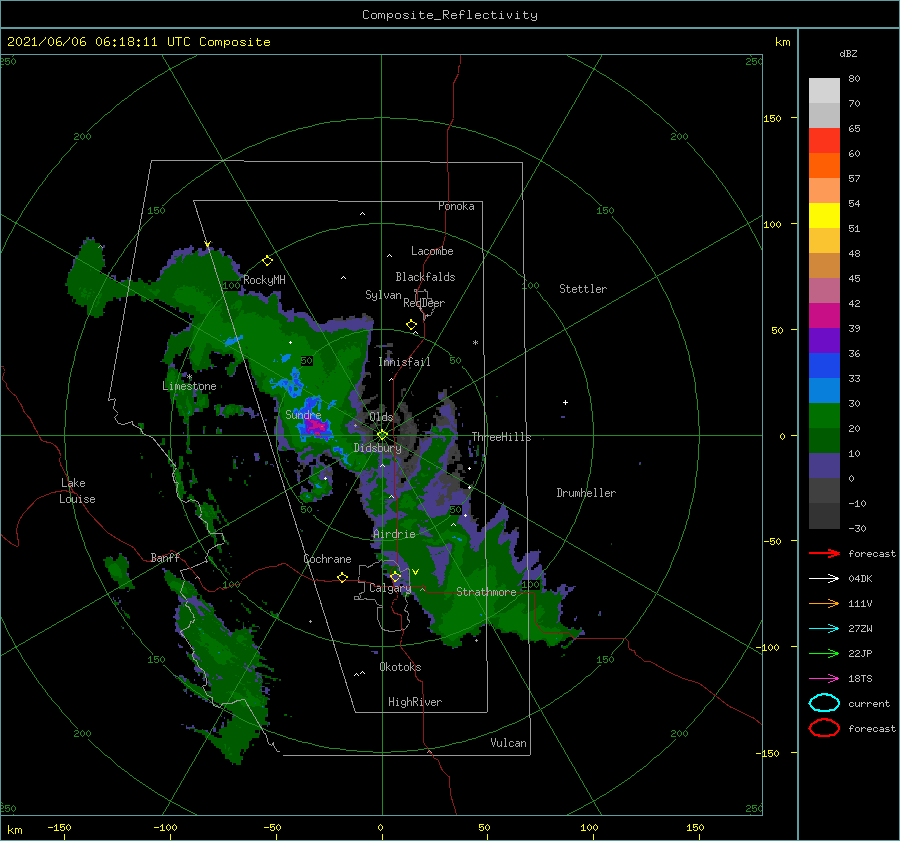Pick the cyan 27ZW arrow legend icon
This screenshot has width=900, height=841.
pos(824,629)
